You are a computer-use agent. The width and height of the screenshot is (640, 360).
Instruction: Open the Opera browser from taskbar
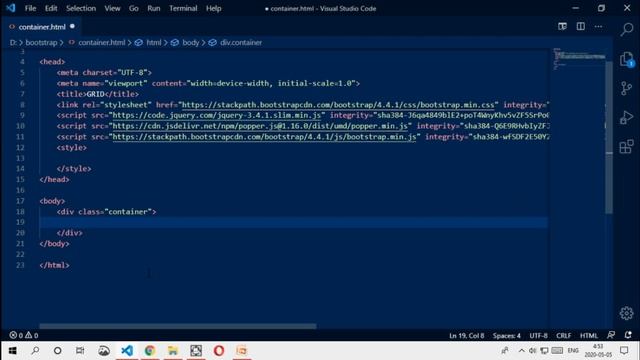219,351
